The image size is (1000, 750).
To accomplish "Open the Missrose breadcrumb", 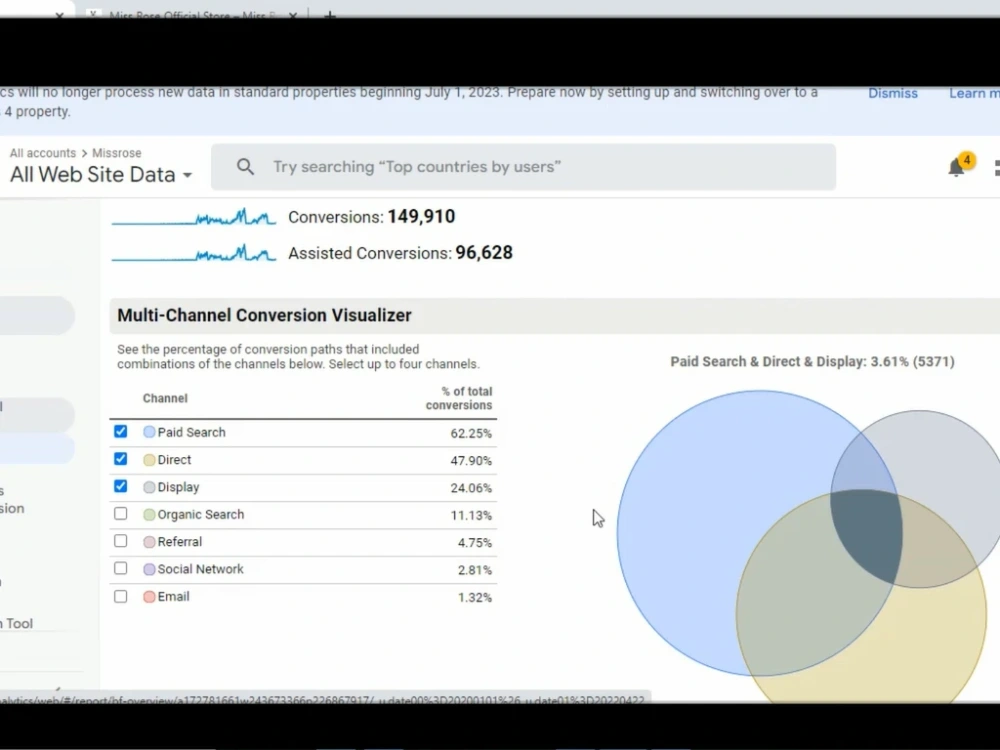I will click(x=117, y=153).
